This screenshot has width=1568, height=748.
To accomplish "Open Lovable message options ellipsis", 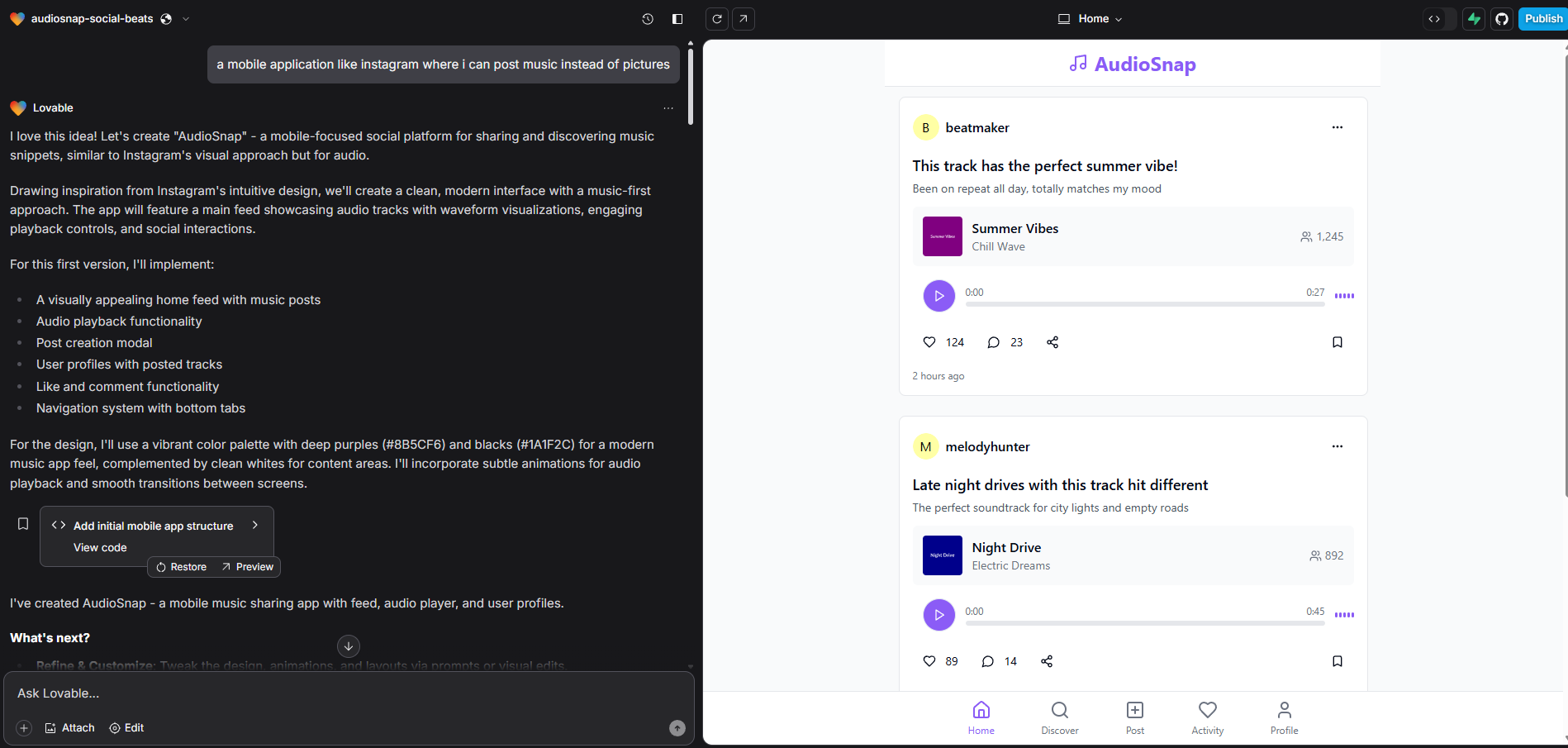I will pyautogui.click(x=668, y=108).
